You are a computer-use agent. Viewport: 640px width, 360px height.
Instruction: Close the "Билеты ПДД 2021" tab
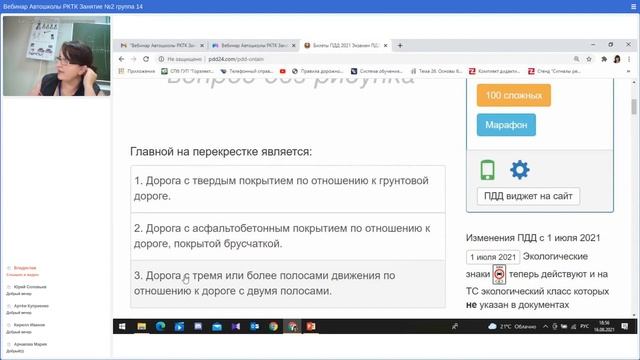tap(385, 45)
